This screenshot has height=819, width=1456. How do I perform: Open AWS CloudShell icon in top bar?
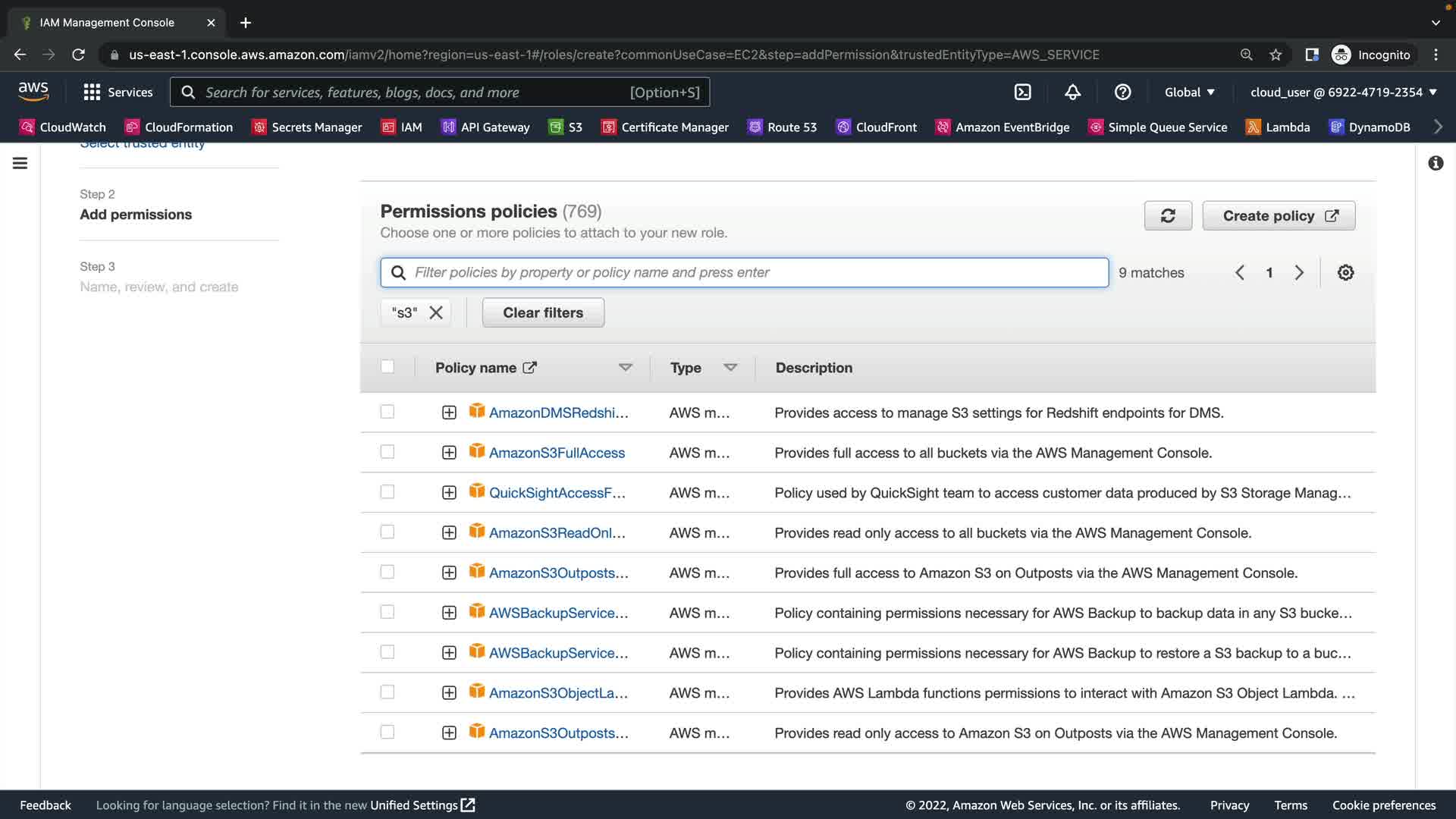point(1022,92)
